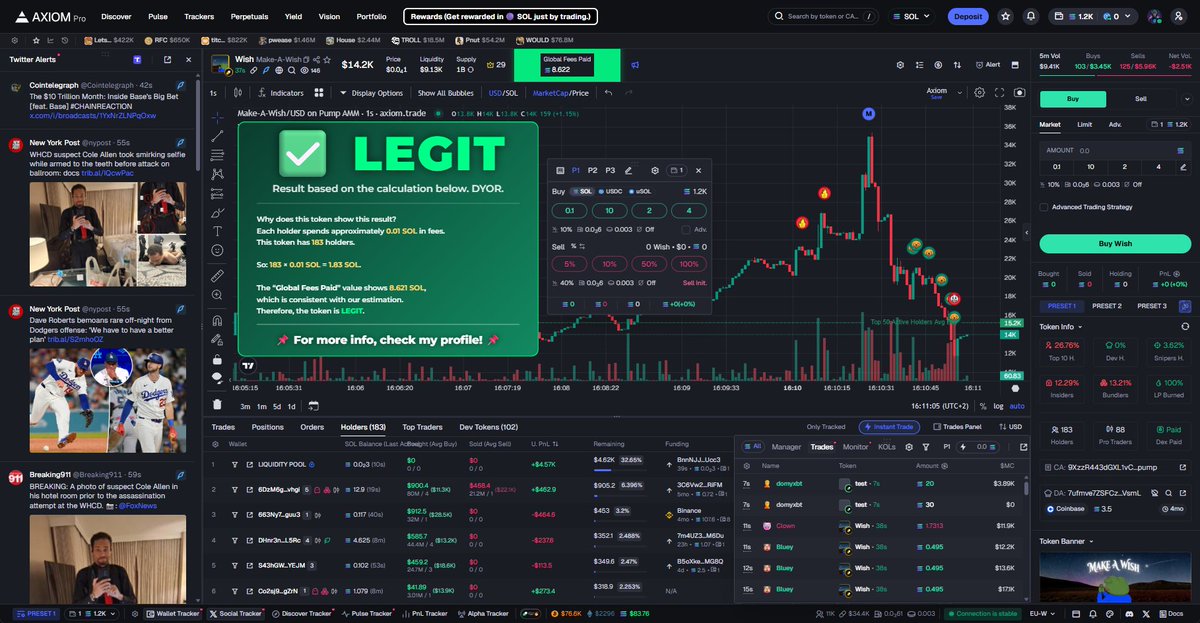Enter fullscreen chart mode
This screenshot has height=623, width=1200.
pos(1000,93)
